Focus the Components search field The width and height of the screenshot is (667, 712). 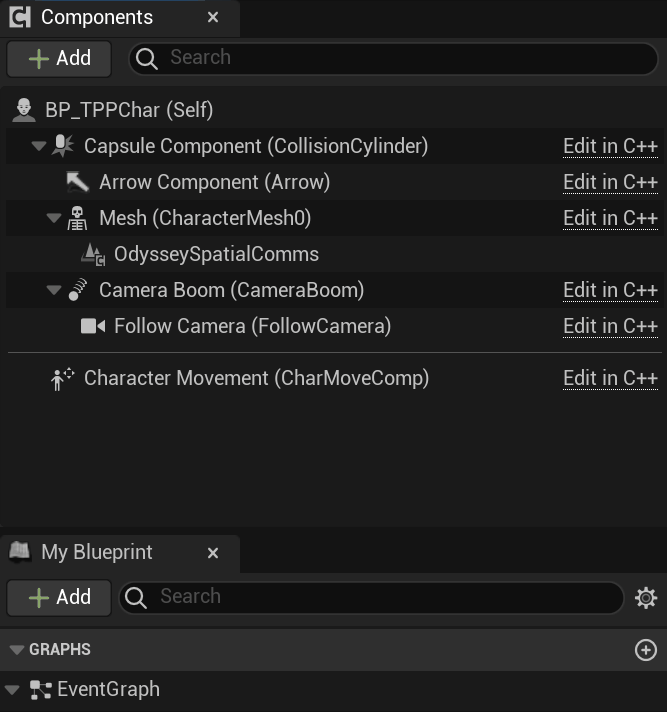click(400, 58)
